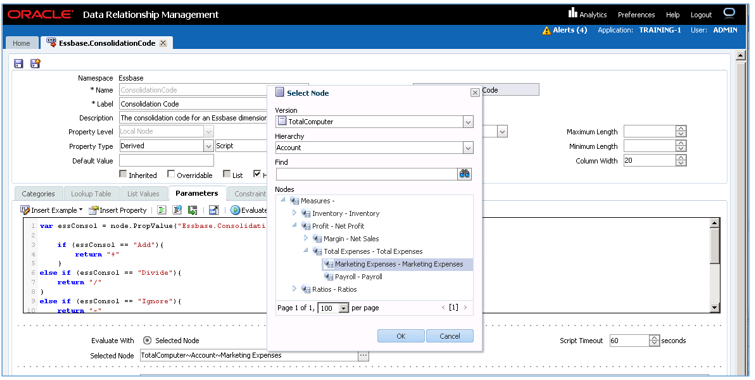The width and height of the screenshot is (755, 380).
Task: Click Cancel in Select Node dialog
Action: point(450,336)
